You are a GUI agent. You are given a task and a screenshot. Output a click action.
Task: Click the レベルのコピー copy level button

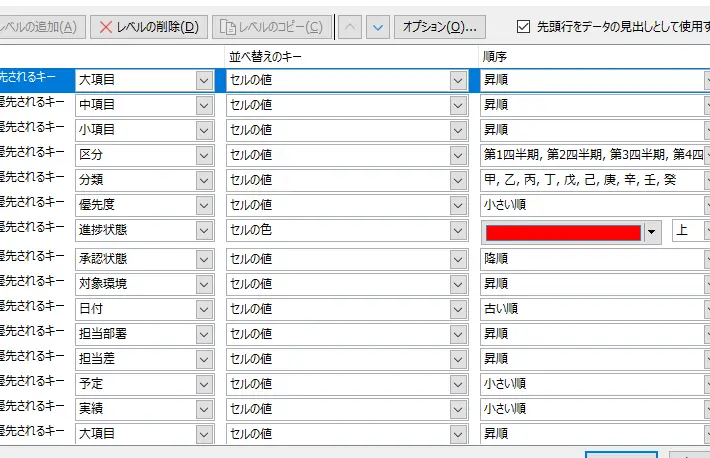pyautogui.click(x=272, y=27)
